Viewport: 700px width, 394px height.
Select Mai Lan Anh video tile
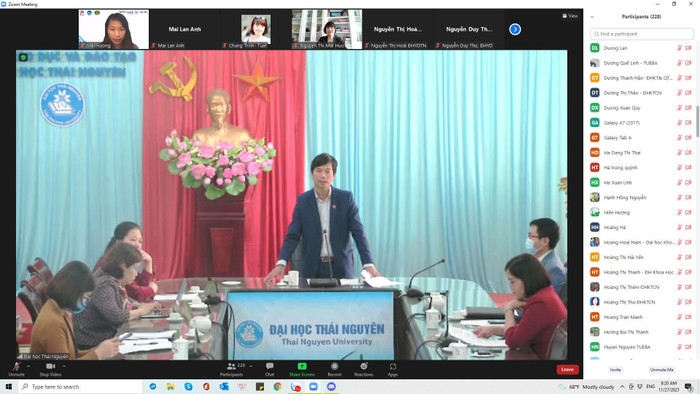click(x=185, y=29)
